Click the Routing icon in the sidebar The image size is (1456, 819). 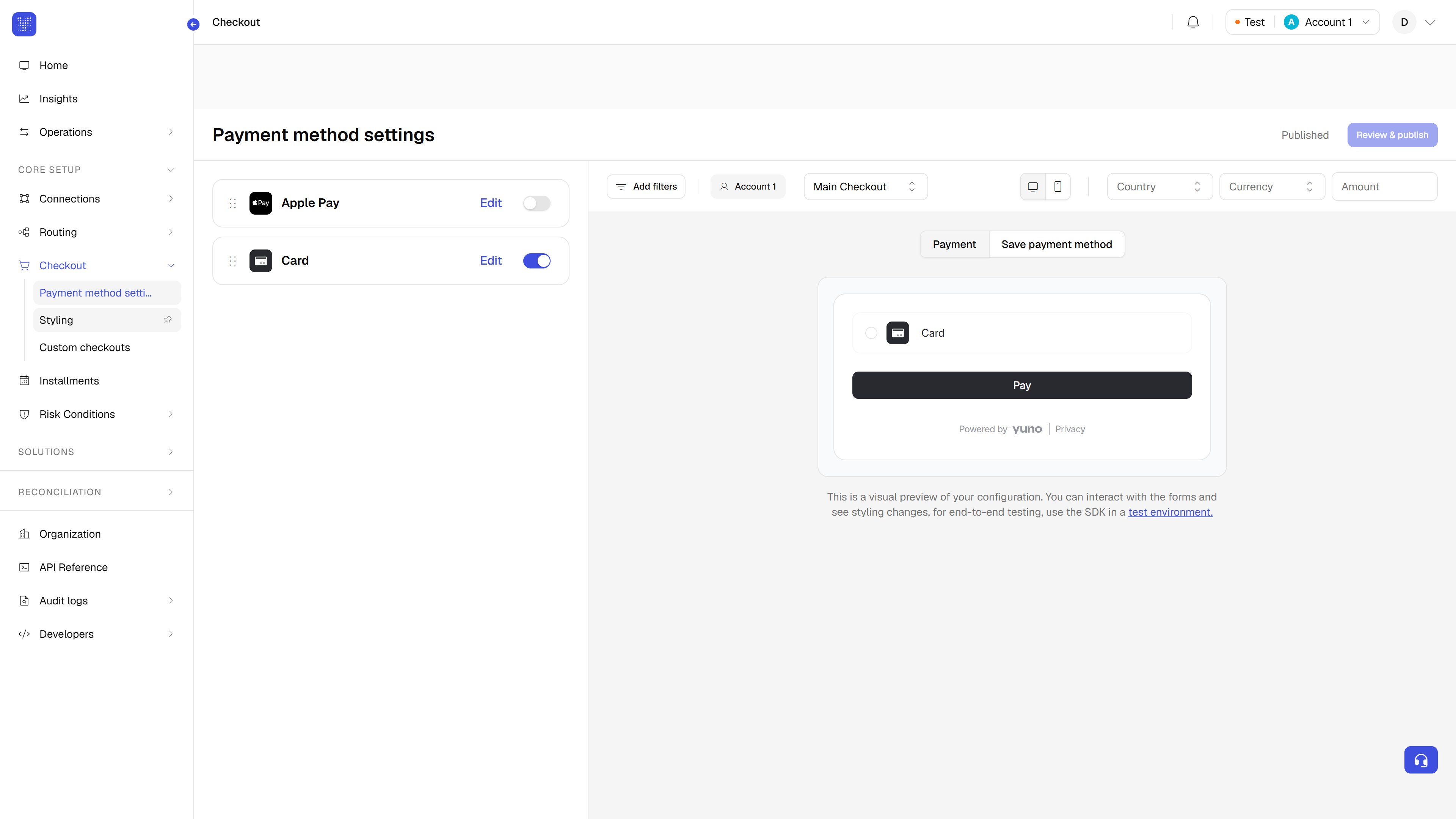coord(24,232)
